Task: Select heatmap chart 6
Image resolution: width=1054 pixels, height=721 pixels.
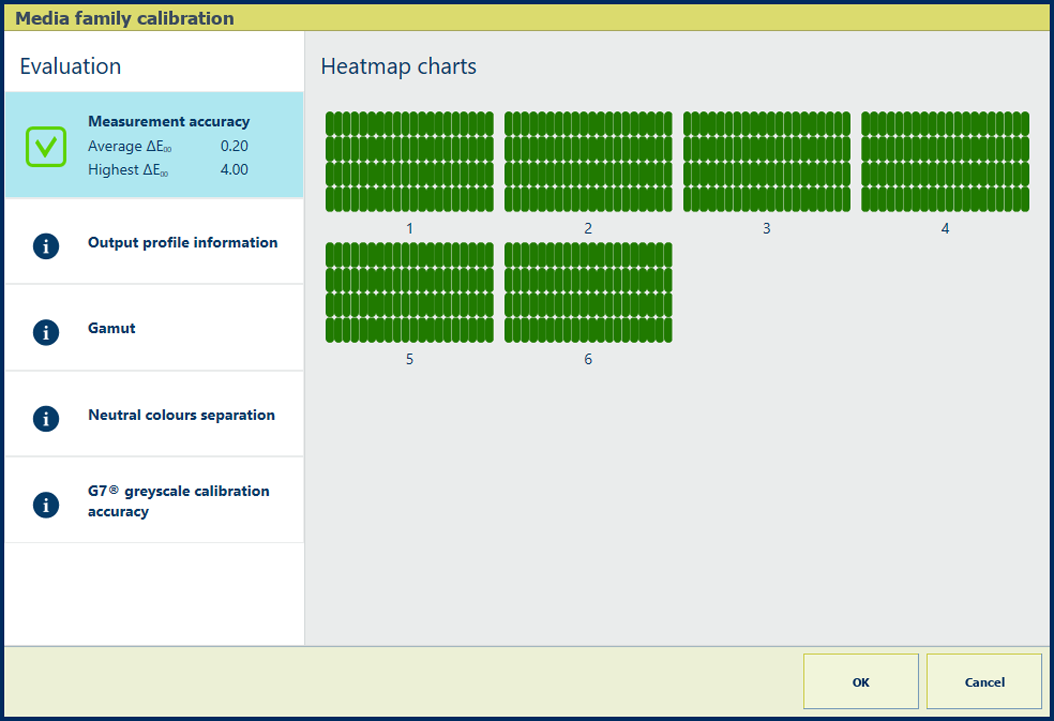Action: coord(588,292)
